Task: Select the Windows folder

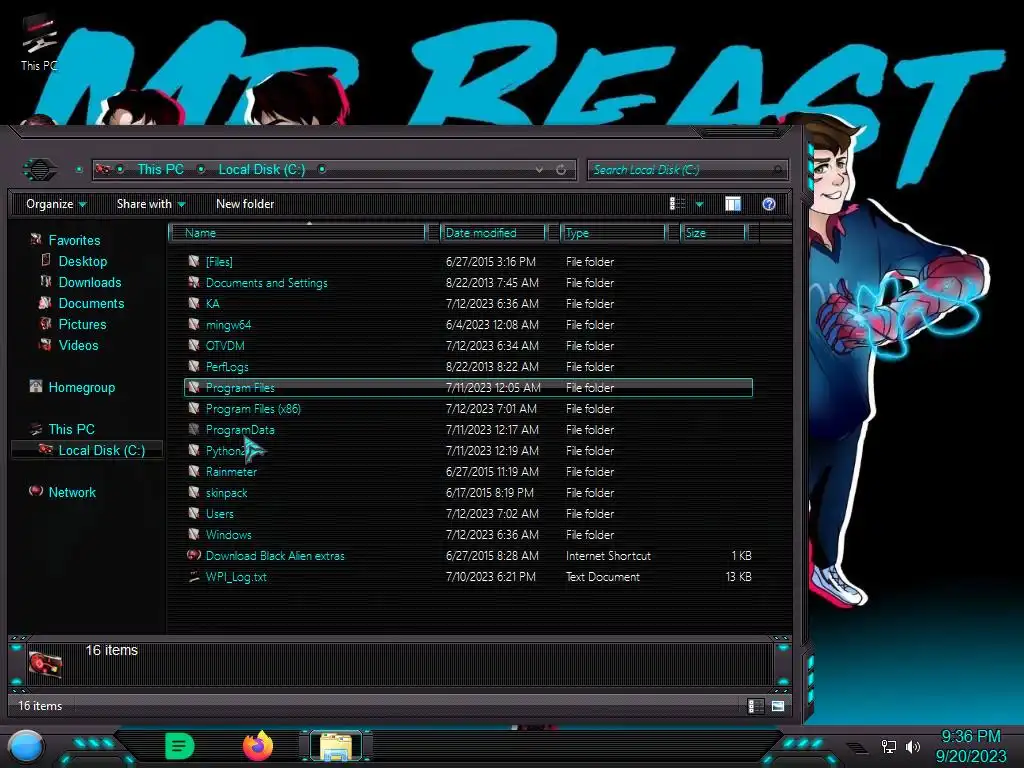Action: coord(229,534)
